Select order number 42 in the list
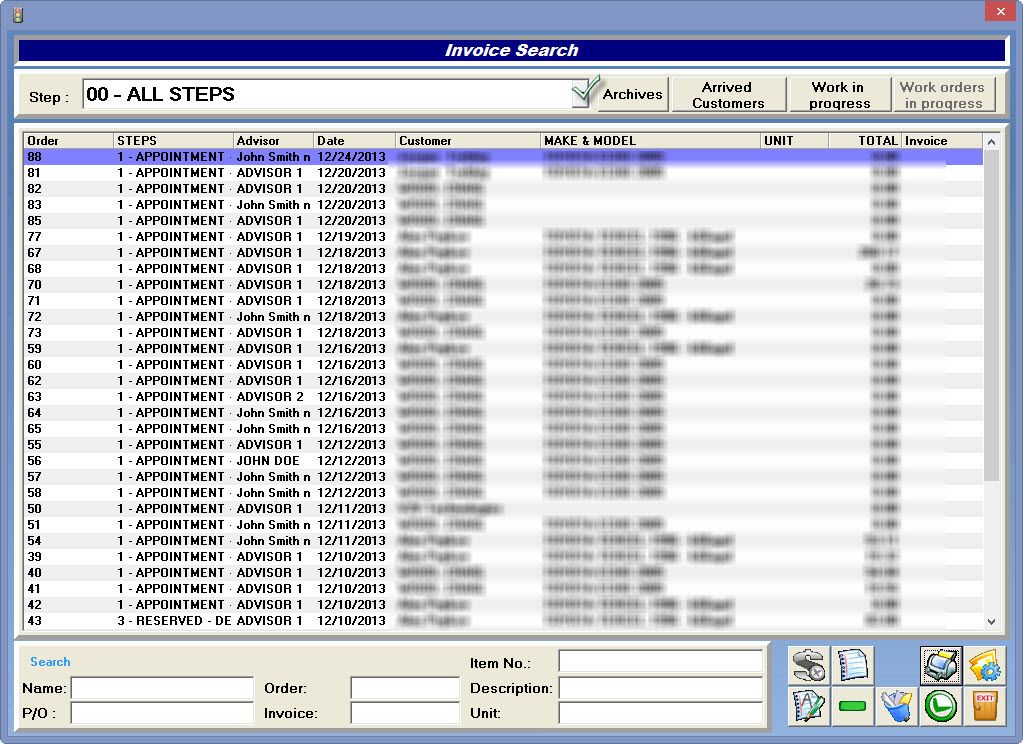Image resolution: width=1023 pixels, height=744 pixels. click(x=503, y=604)
